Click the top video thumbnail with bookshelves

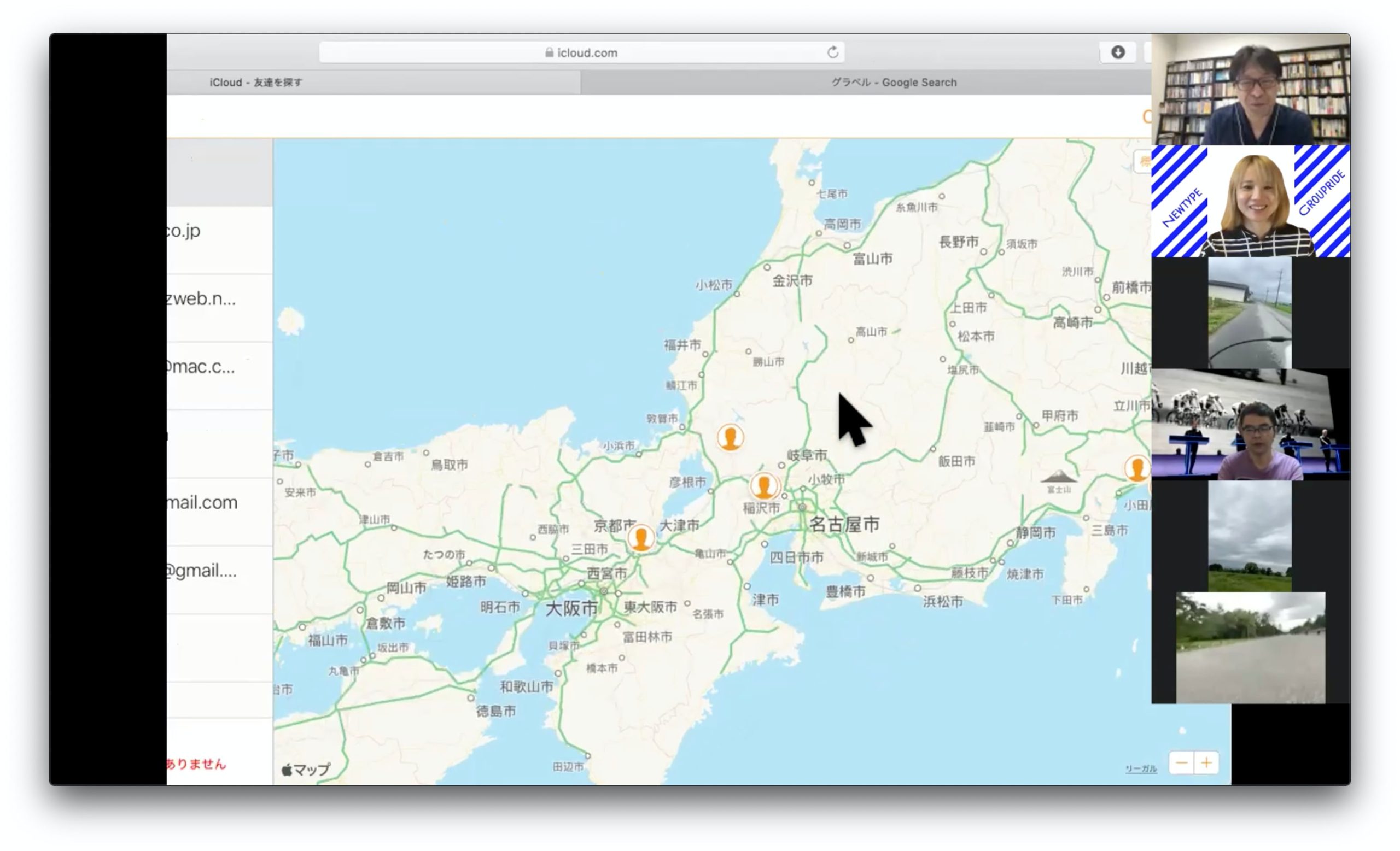(x=1250, y=89)
